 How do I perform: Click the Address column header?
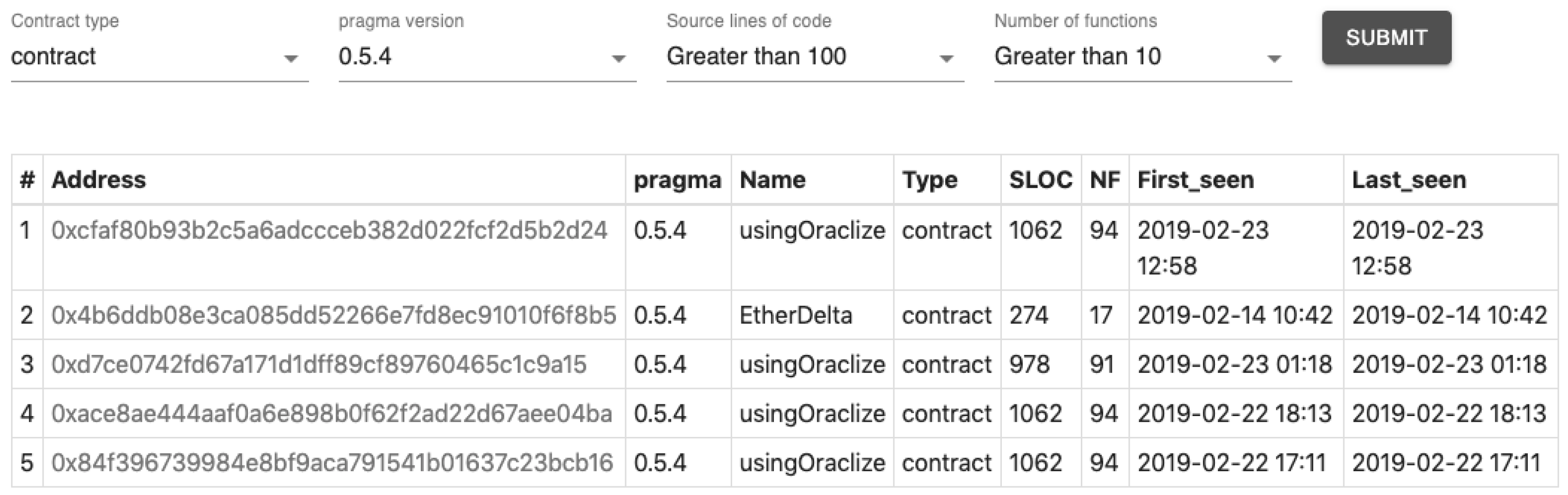pos(99,180)
